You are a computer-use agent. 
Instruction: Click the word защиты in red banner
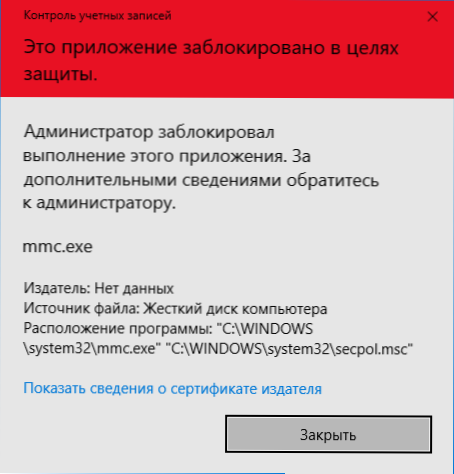coord(58,74)
